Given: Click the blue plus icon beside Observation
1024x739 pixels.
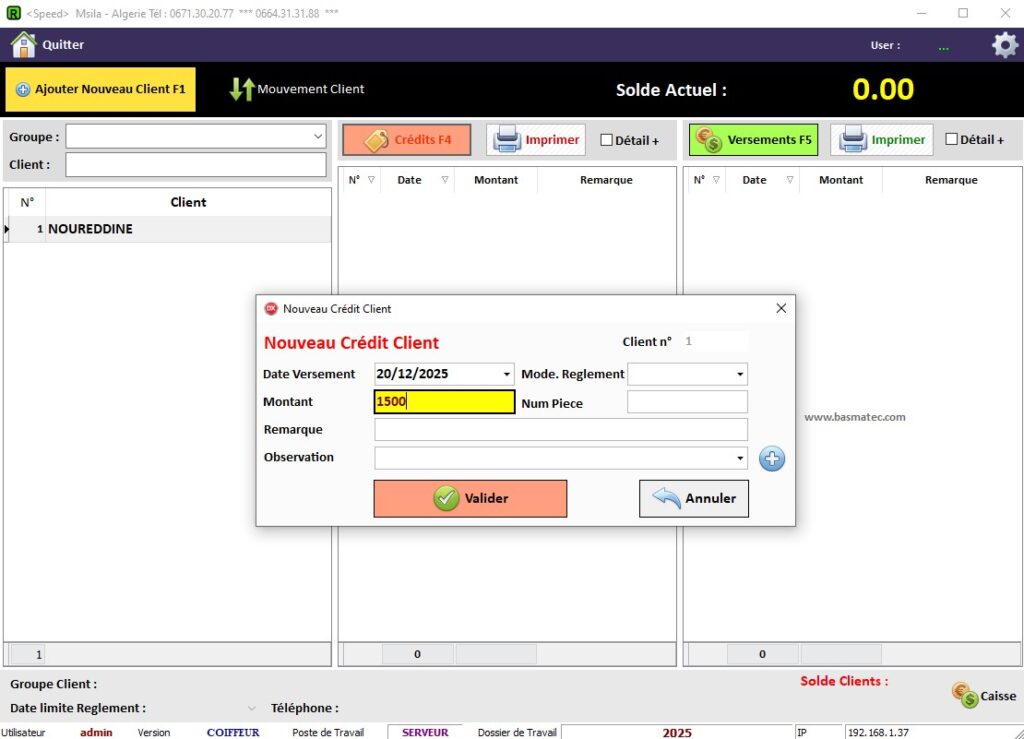Looking at the screenshot, I should click(x=772, y=458).
